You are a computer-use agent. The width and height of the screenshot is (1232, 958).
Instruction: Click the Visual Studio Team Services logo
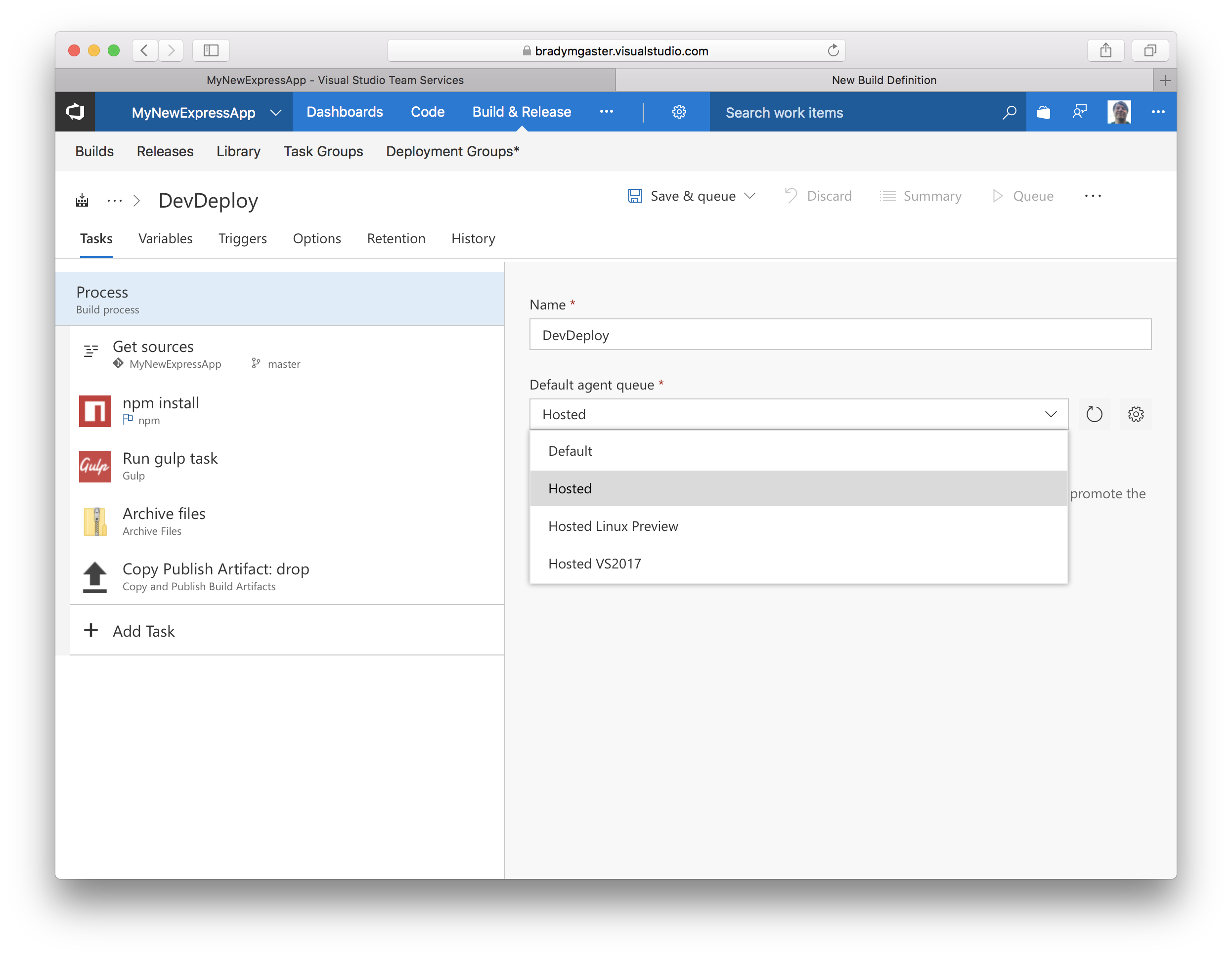(75, 112)
